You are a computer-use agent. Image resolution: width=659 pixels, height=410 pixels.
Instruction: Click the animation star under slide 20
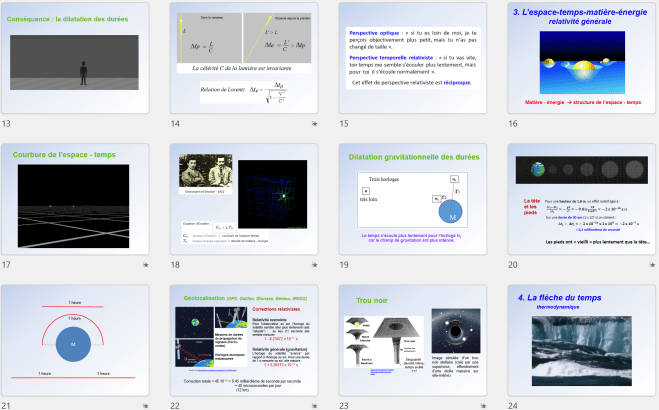pos(651,265)
